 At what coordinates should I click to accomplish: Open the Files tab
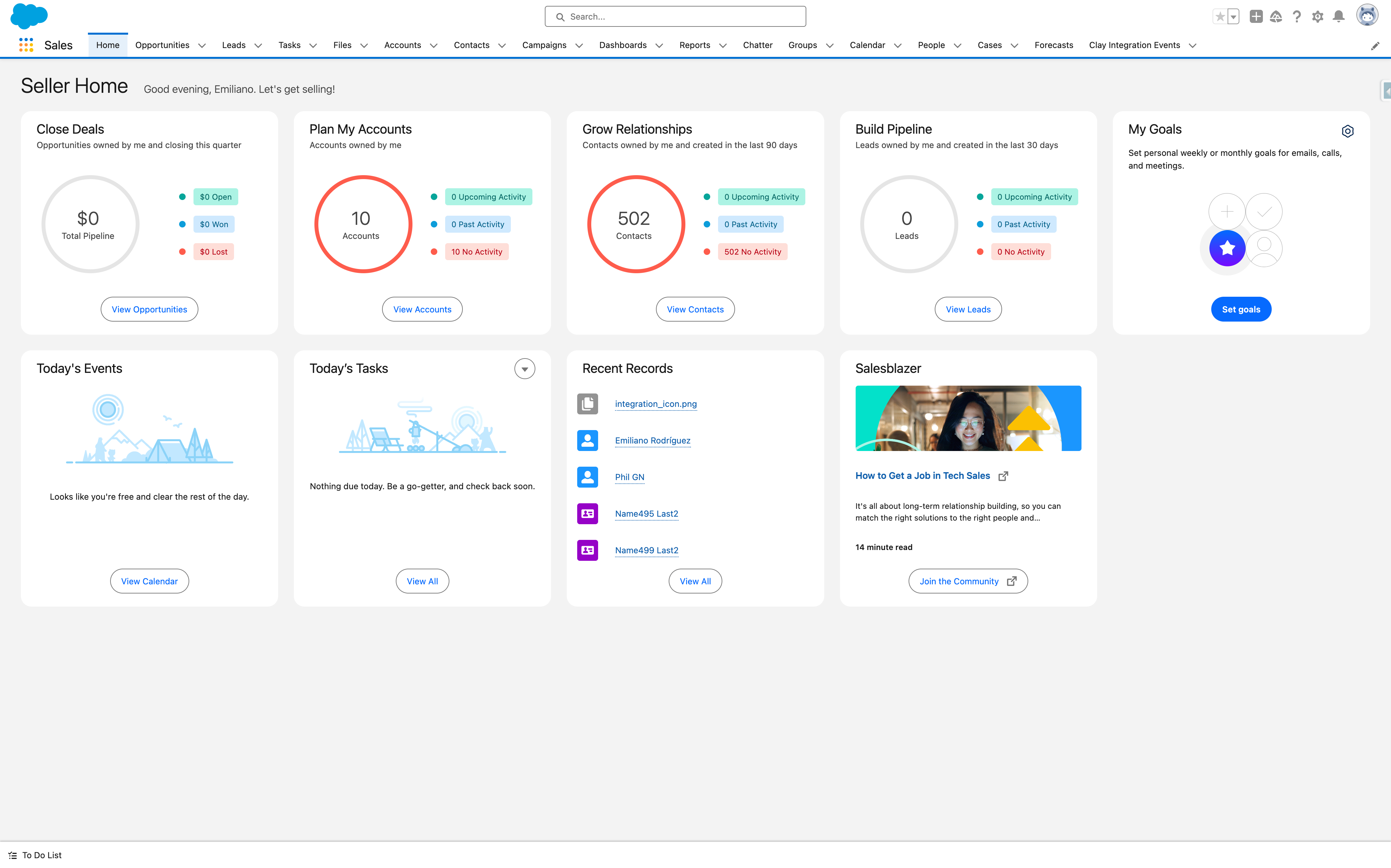(342, 45)
